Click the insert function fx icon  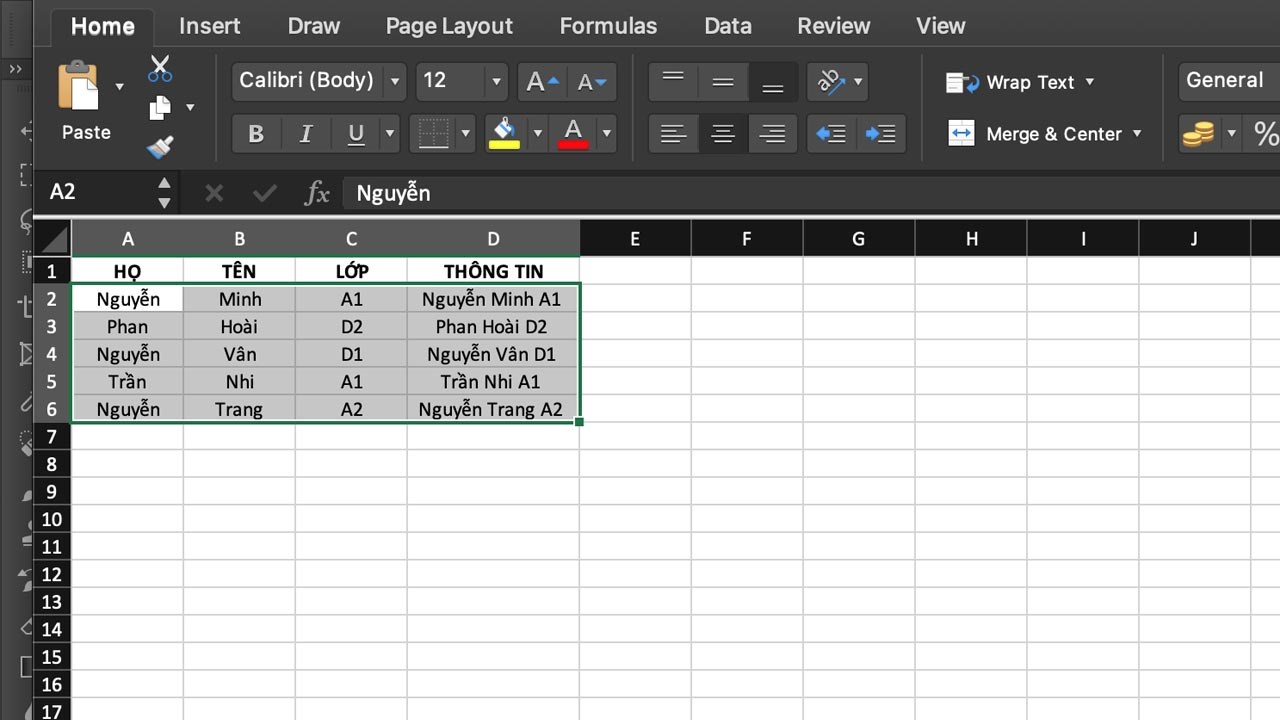[317, 192]
